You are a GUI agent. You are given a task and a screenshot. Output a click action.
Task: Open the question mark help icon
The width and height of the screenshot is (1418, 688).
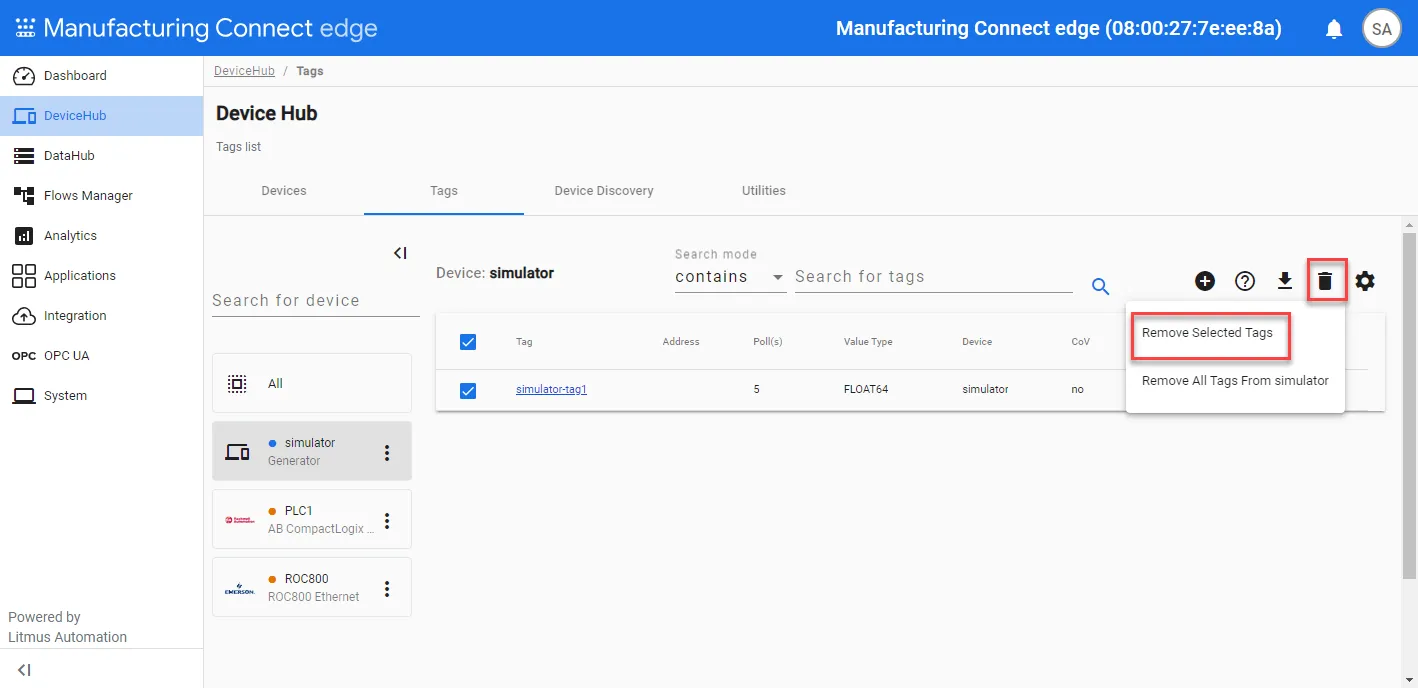click(x=1245, y=282)
